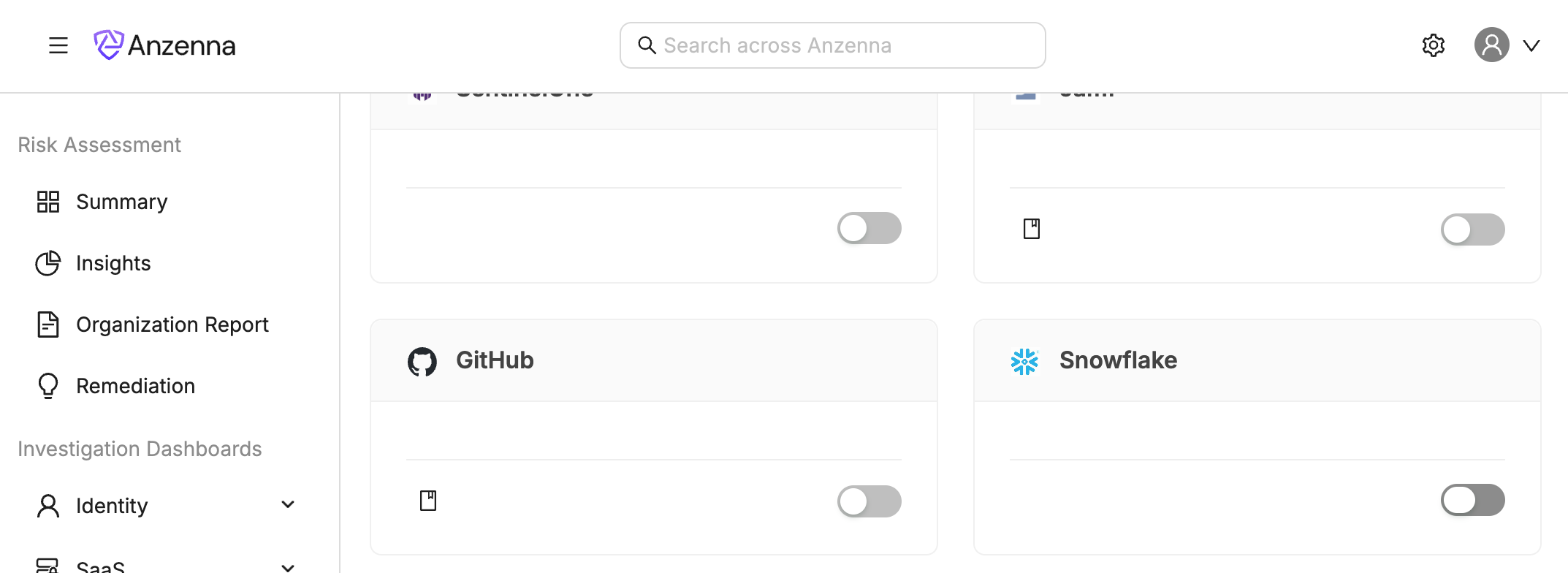
Task: Click the Search across Anzenna field
Action: (833, 45)
